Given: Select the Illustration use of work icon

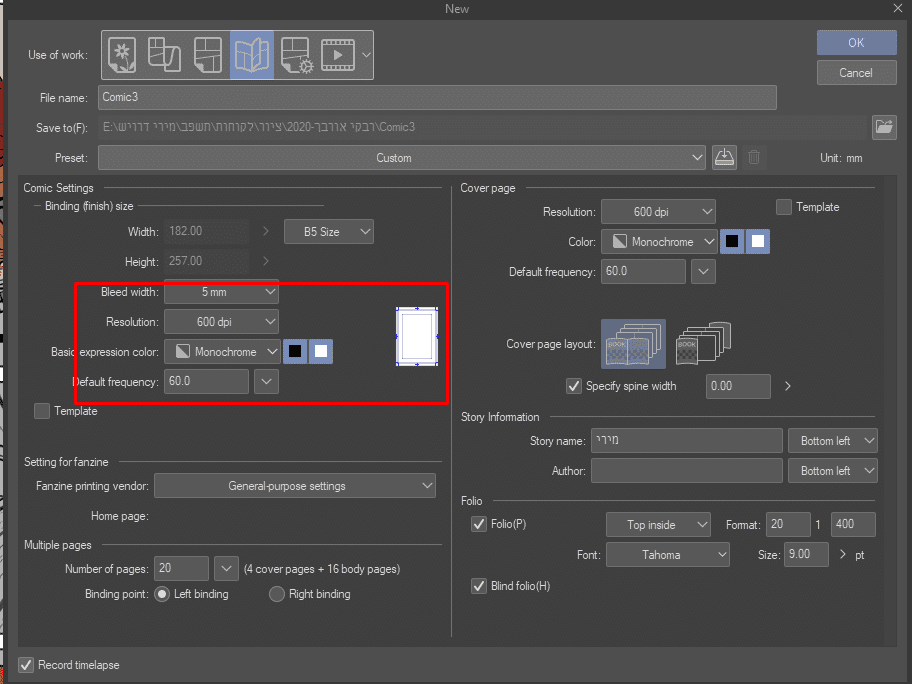Looking at the screenshot, I should (122, 54).
